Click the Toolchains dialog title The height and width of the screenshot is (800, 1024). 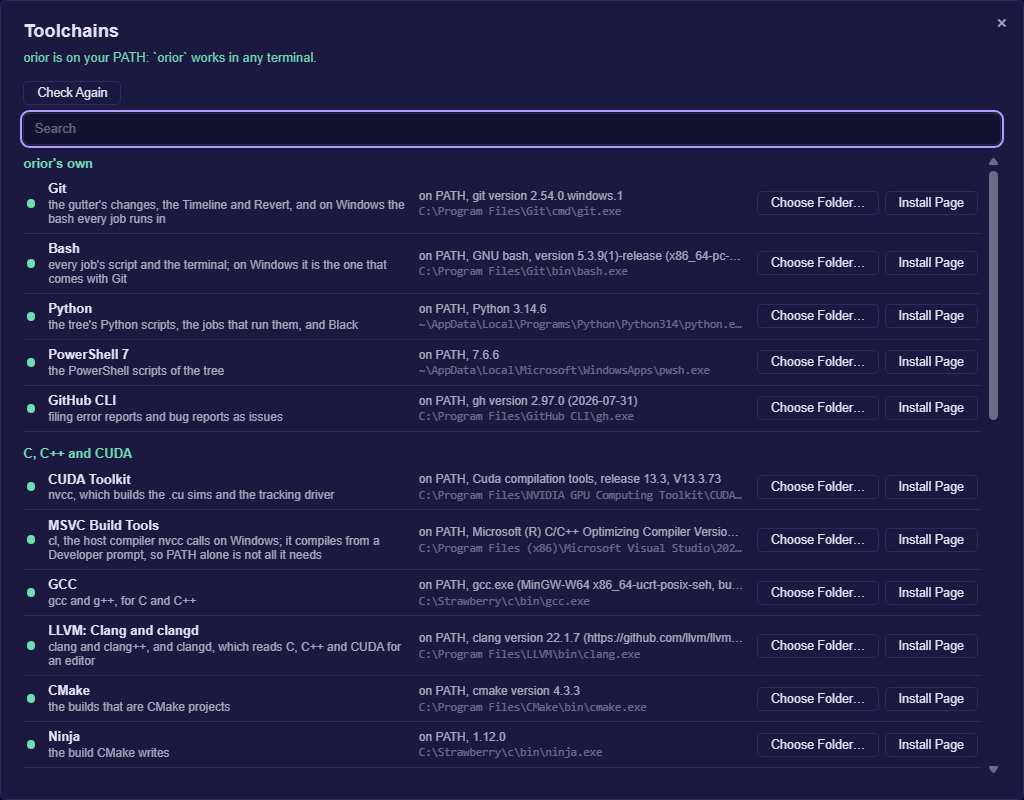point(72,31)
